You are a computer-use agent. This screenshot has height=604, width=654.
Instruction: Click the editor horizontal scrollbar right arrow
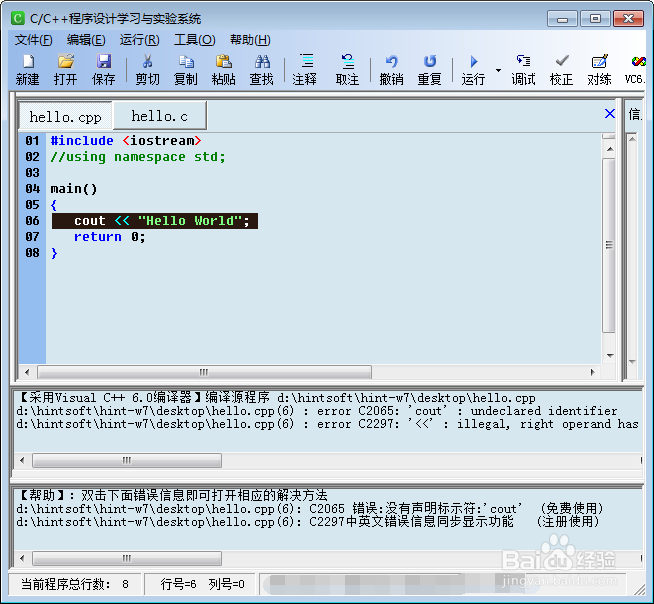pos(592,372)
